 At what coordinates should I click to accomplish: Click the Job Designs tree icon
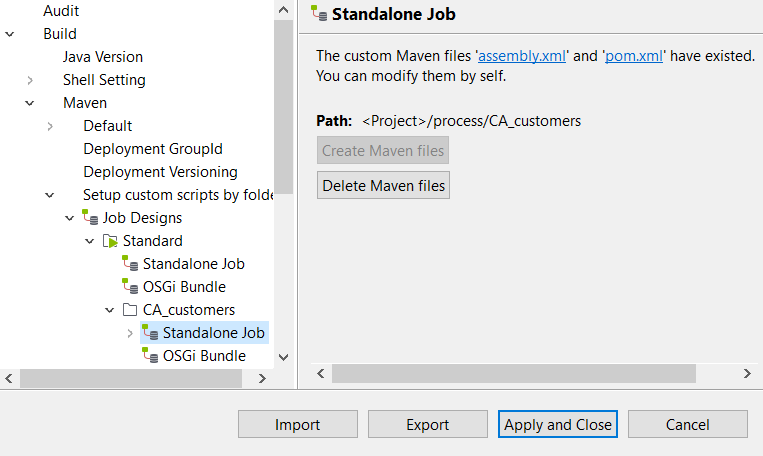(x=91, y=218)
